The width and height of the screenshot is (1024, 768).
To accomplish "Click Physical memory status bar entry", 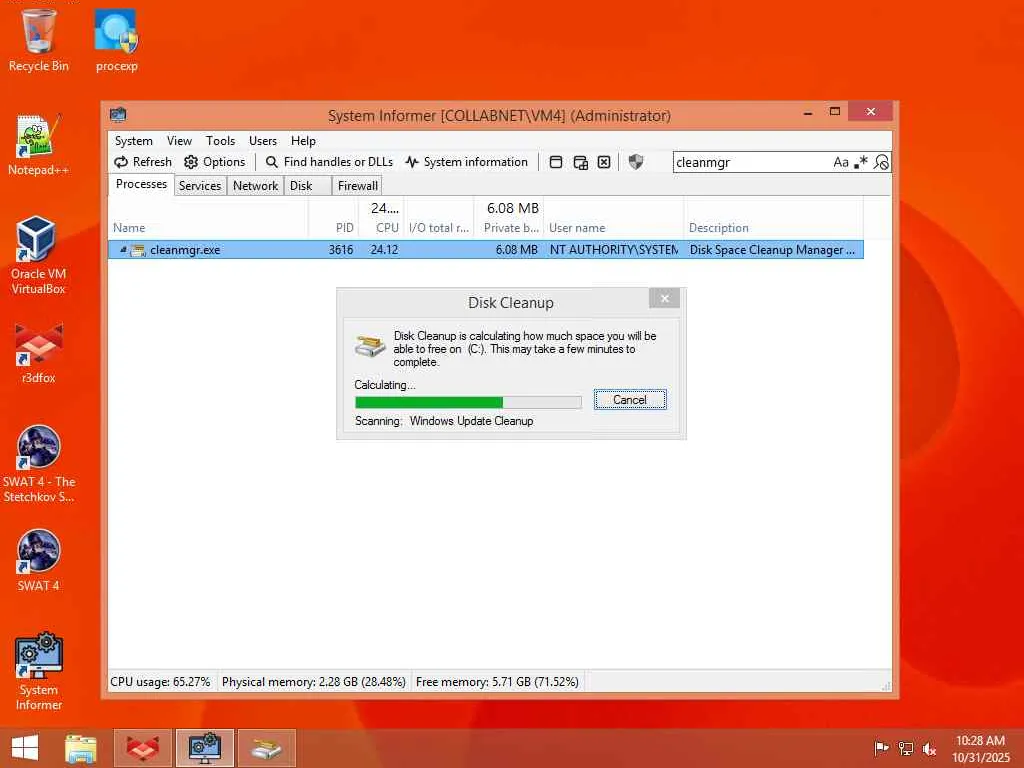I will (x=313, y=682).
